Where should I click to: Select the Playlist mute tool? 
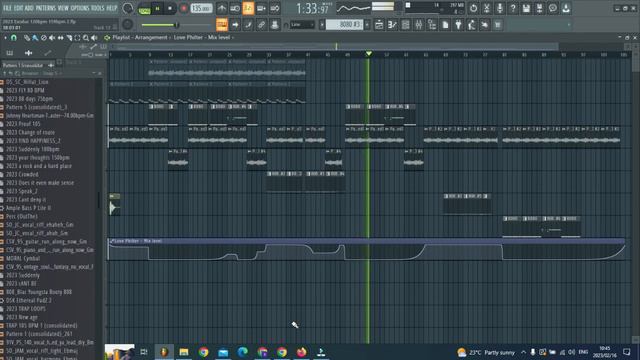click(x=52, y=38)
